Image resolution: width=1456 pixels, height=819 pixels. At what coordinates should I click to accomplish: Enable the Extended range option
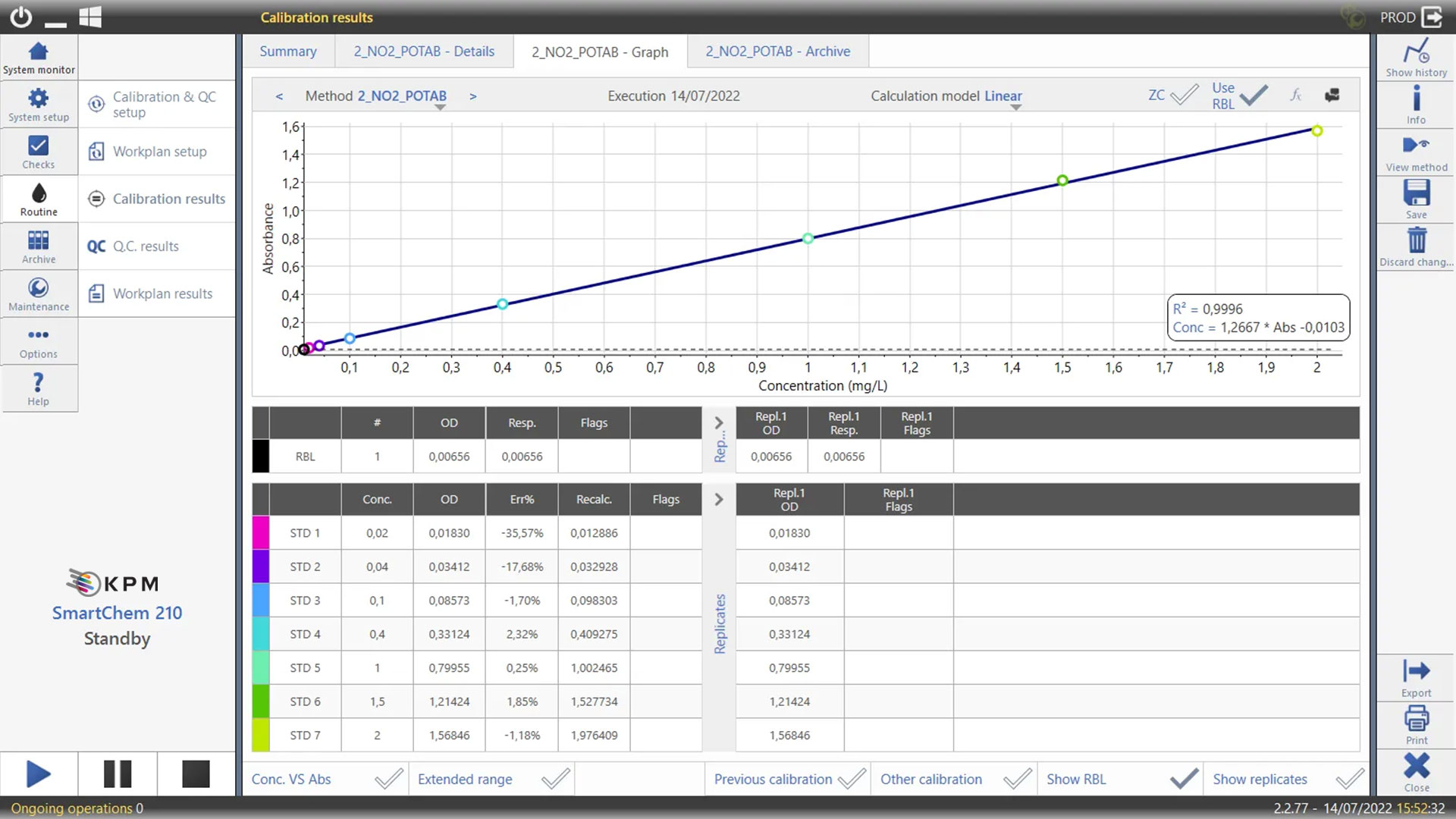(555, 779)
